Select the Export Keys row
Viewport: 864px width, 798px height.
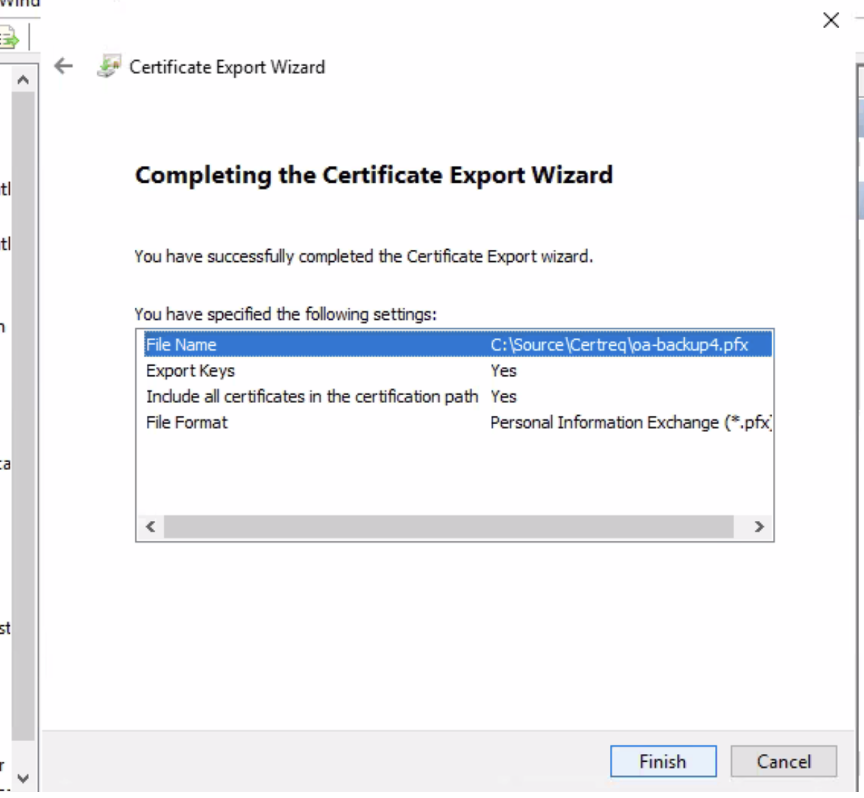190,371
